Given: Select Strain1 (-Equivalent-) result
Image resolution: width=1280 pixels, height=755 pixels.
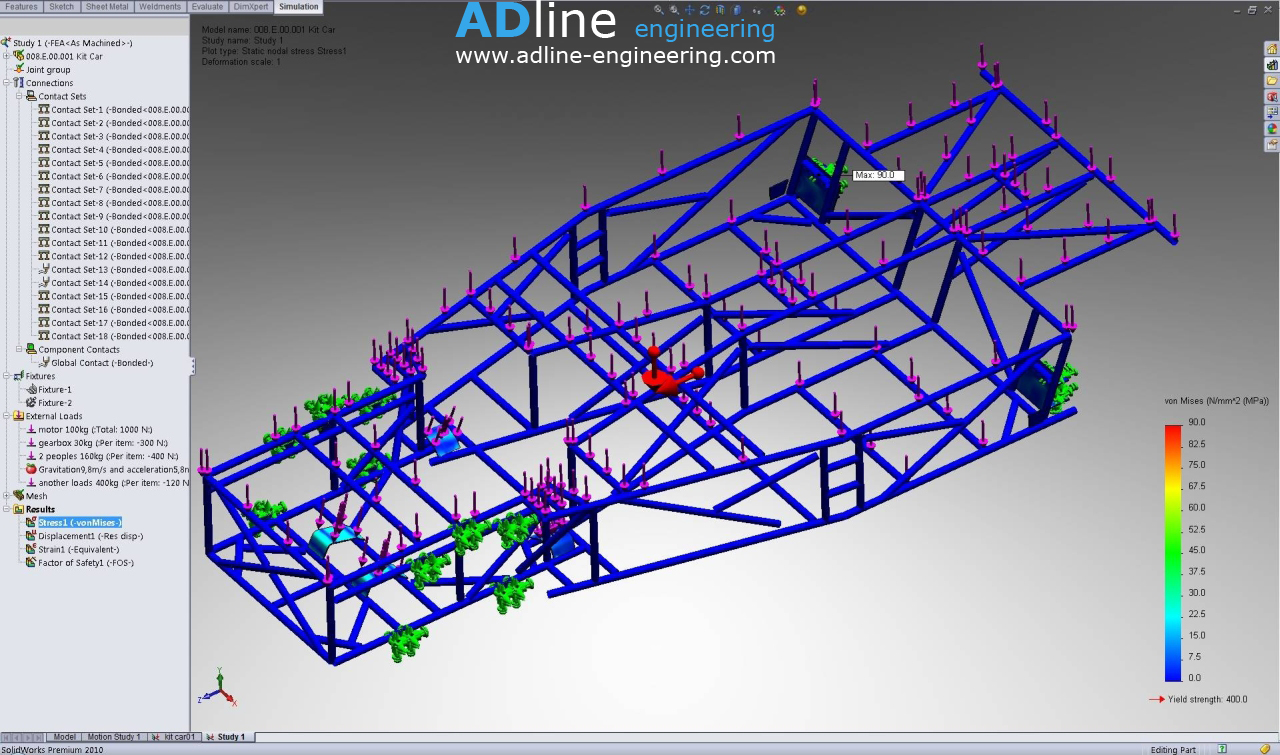Looking at the screenshot, I should [79, 549].
